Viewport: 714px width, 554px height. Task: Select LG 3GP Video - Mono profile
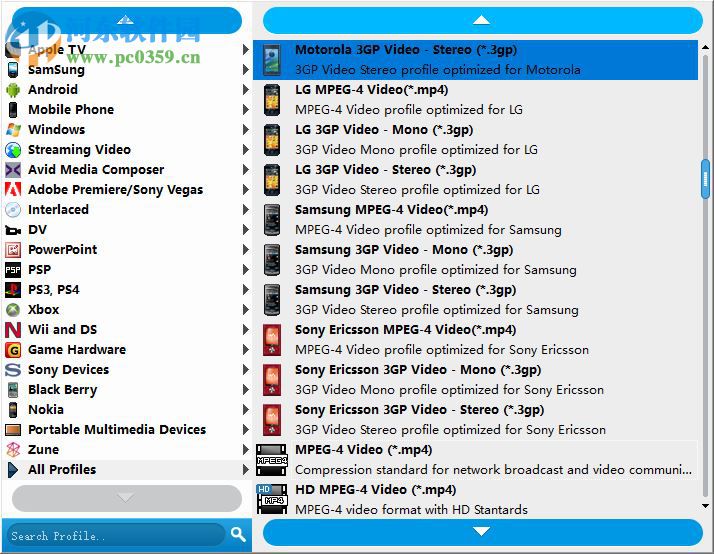pyautogui.click(x=475, y=140)
